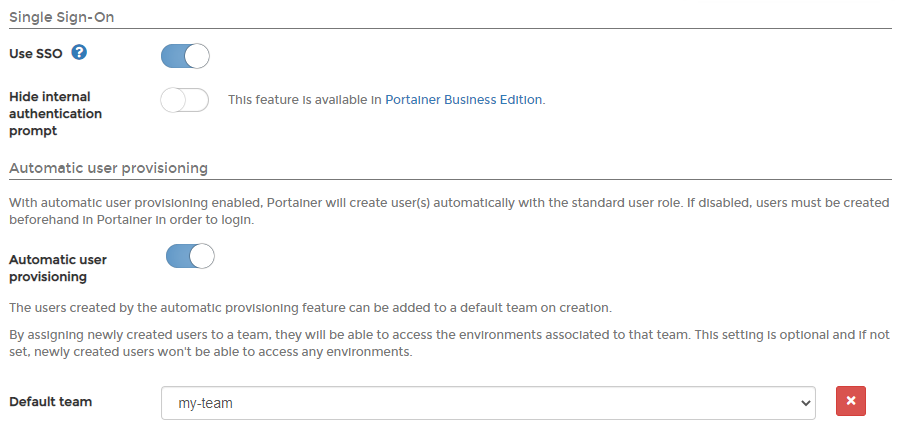This screenshot has width=903, height=430.
Task: Turn off the Use SSO switch
Action: pos(185,55)
